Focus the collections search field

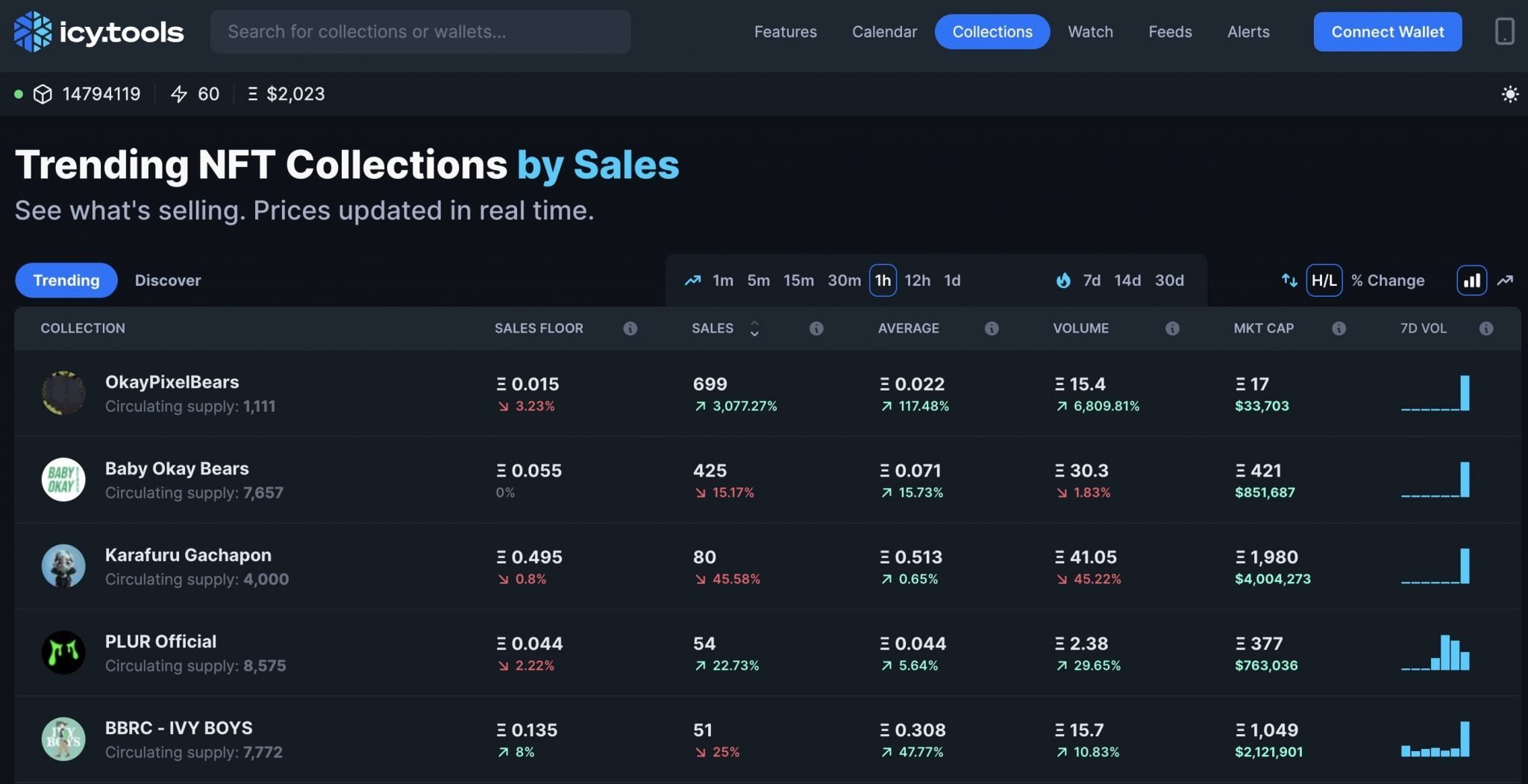pyautogui.click(x=420, y=31)
